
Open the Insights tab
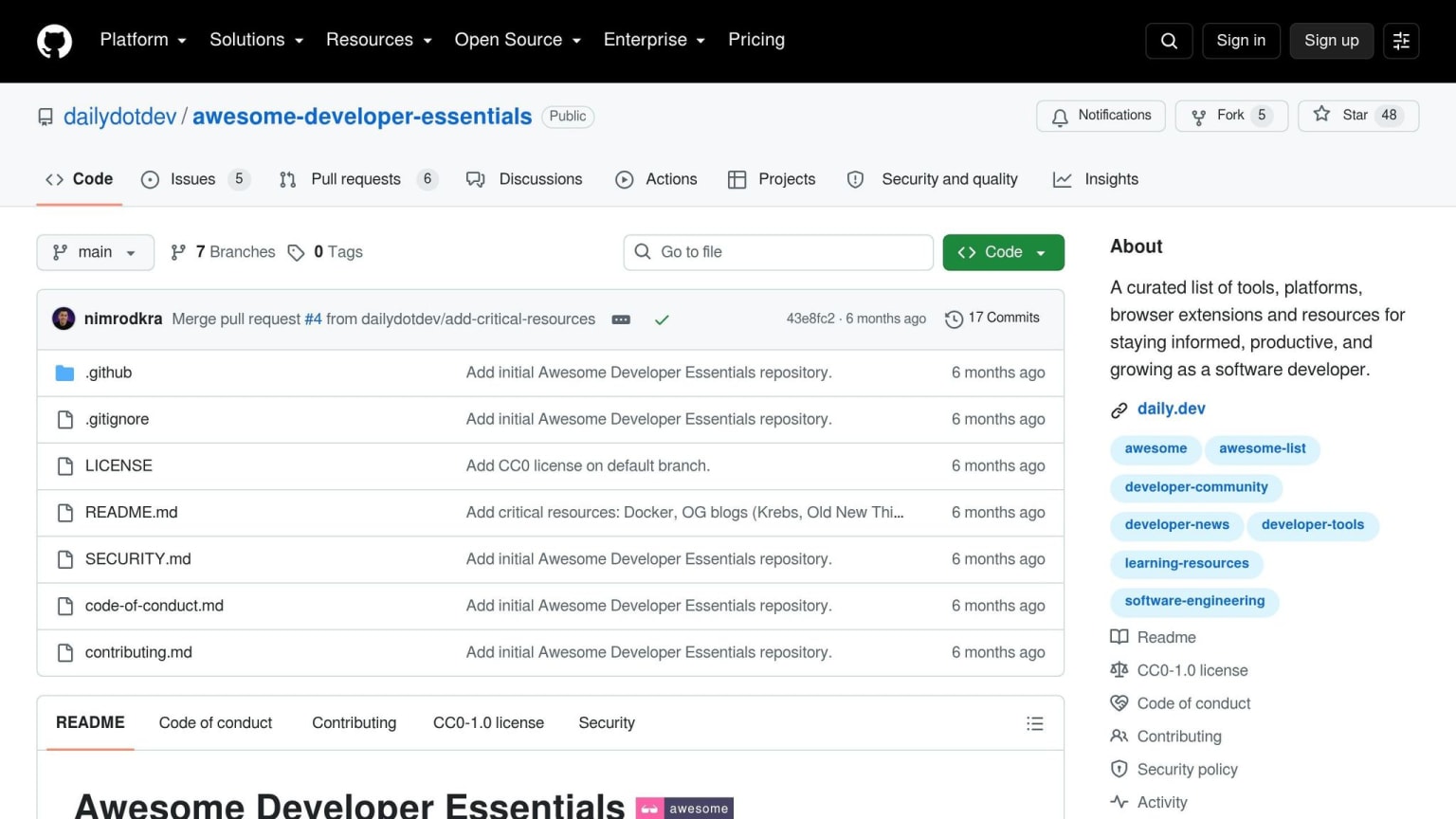coord(1096,179)
